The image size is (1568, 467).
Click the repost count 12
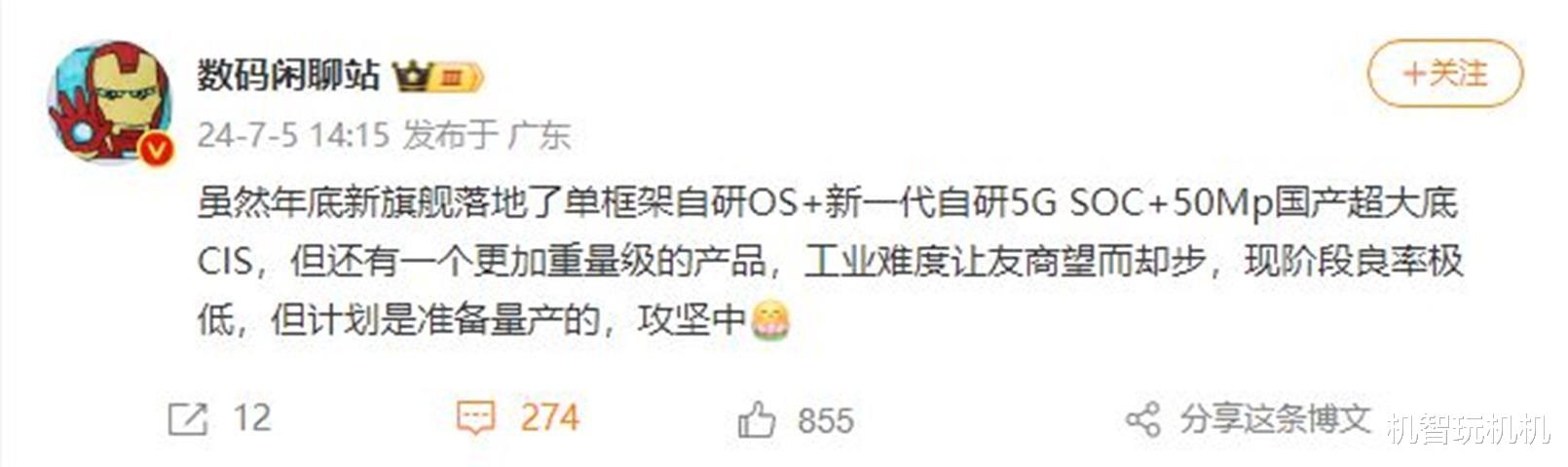pos(251,418)
